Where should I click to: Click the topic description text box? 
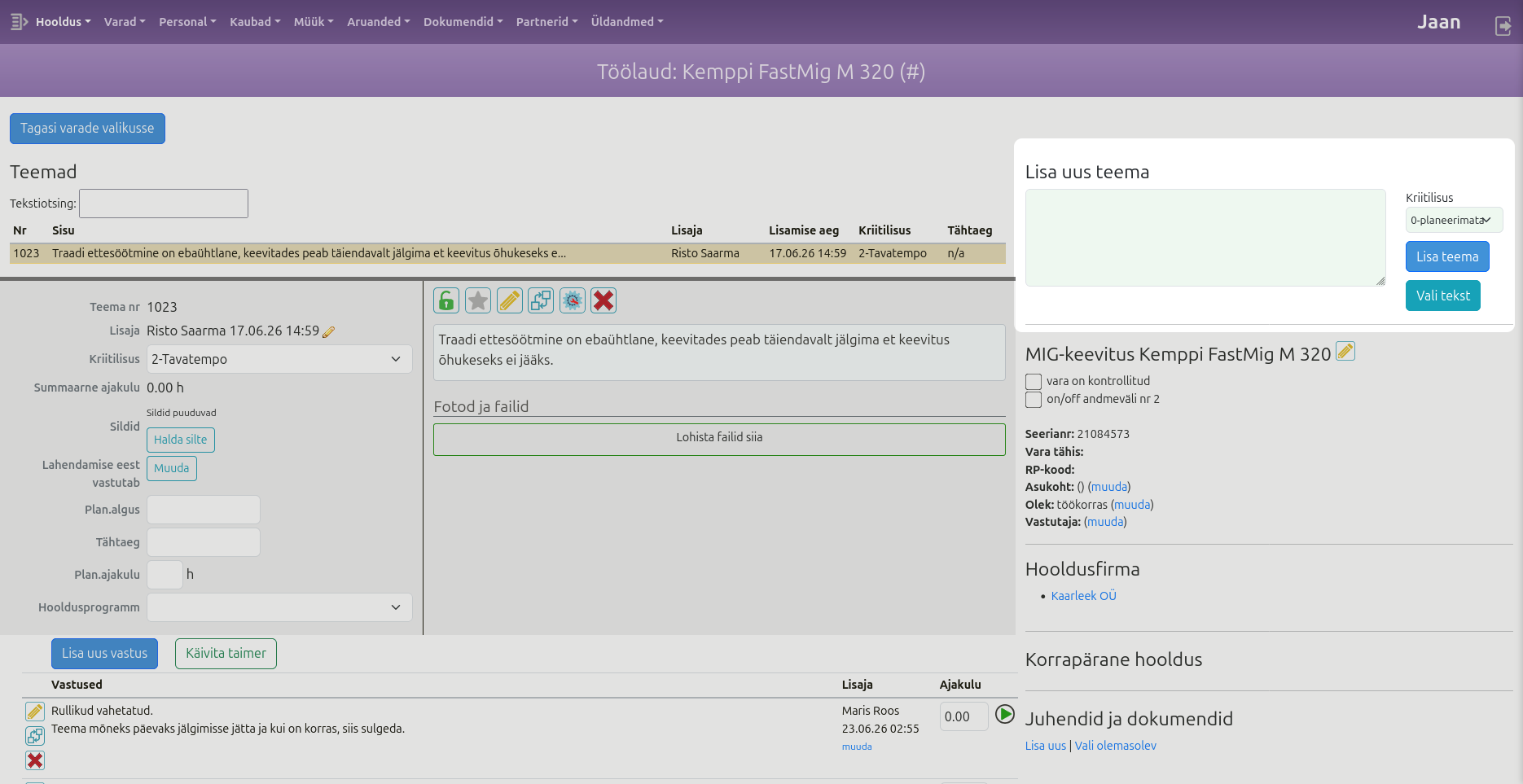(719, 352)
